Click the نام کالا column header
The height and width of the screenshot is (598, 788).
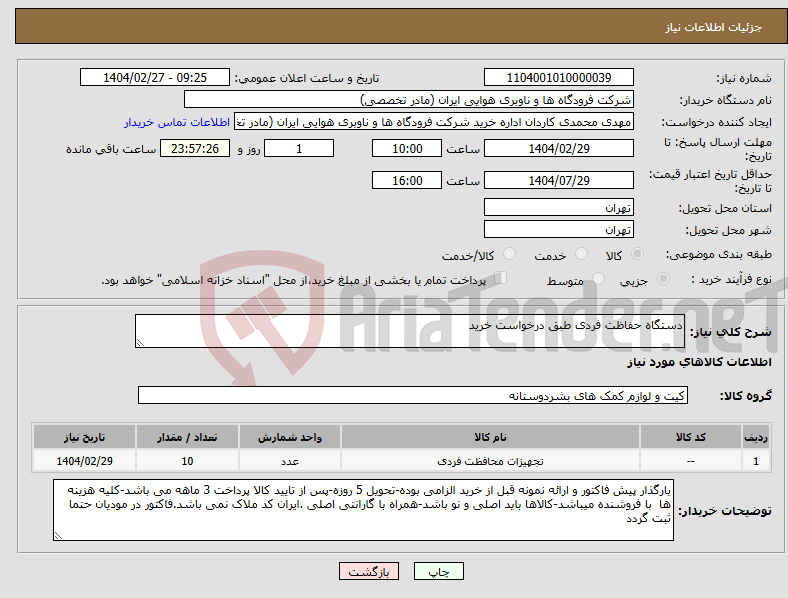(490, 437)
